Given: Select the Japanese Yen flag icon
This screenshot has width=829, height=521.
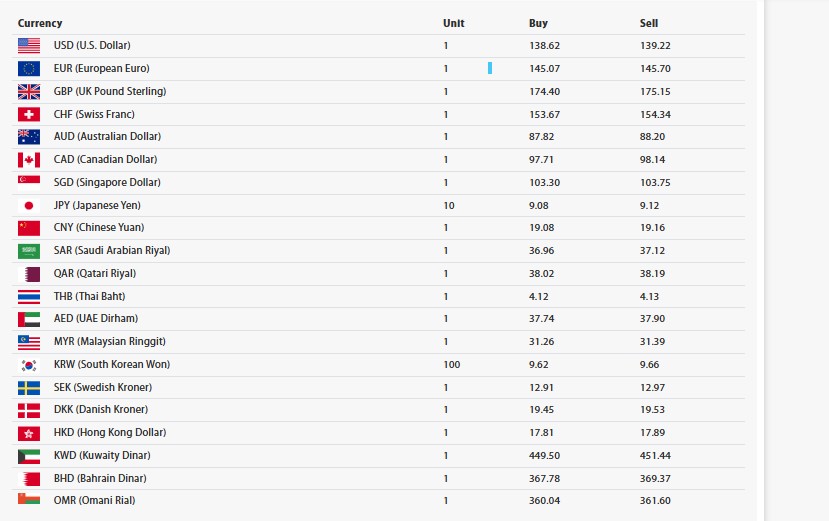Looking at the screenshot, I should click(x=29, y=205).
